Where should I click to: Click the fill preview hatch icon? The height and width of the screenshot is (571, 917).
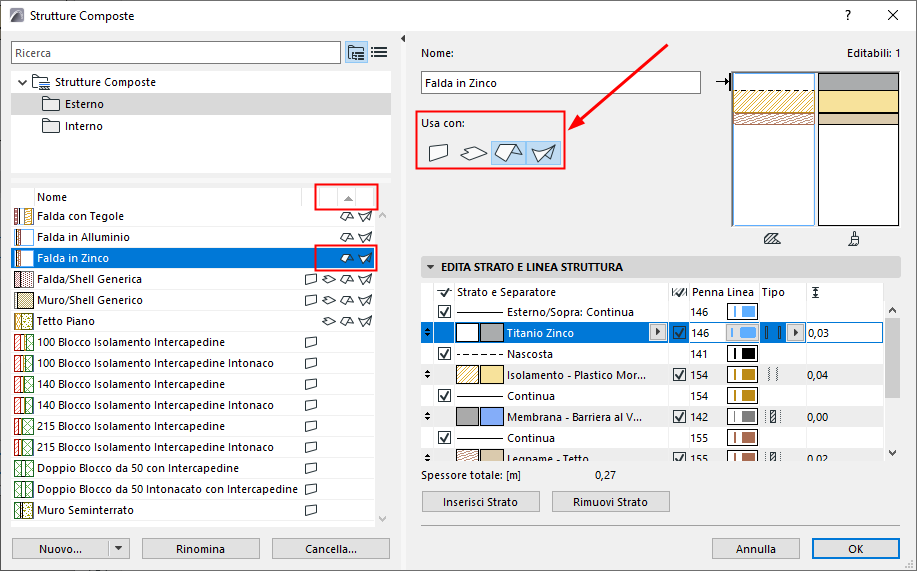point(772,239)
